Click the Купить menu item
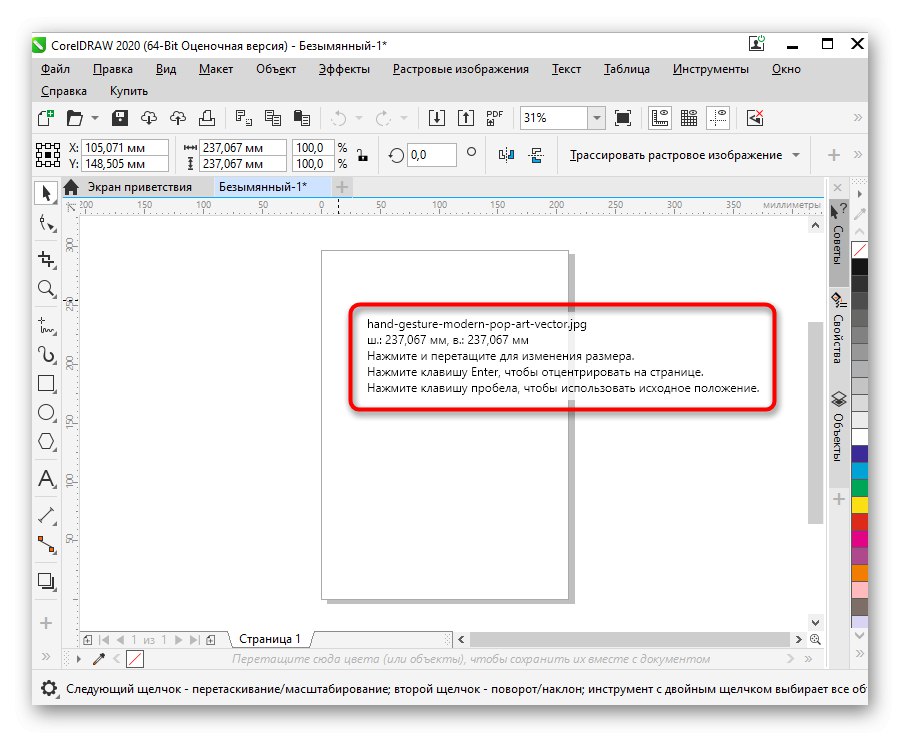The image size is (900, 737). point(131,90)
